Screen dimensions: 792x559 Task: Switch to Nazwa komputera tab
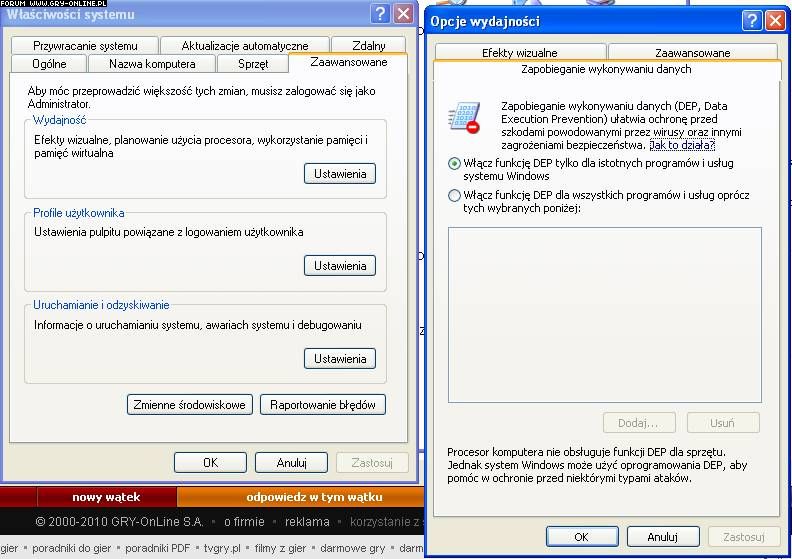click(x=154, y=64)
